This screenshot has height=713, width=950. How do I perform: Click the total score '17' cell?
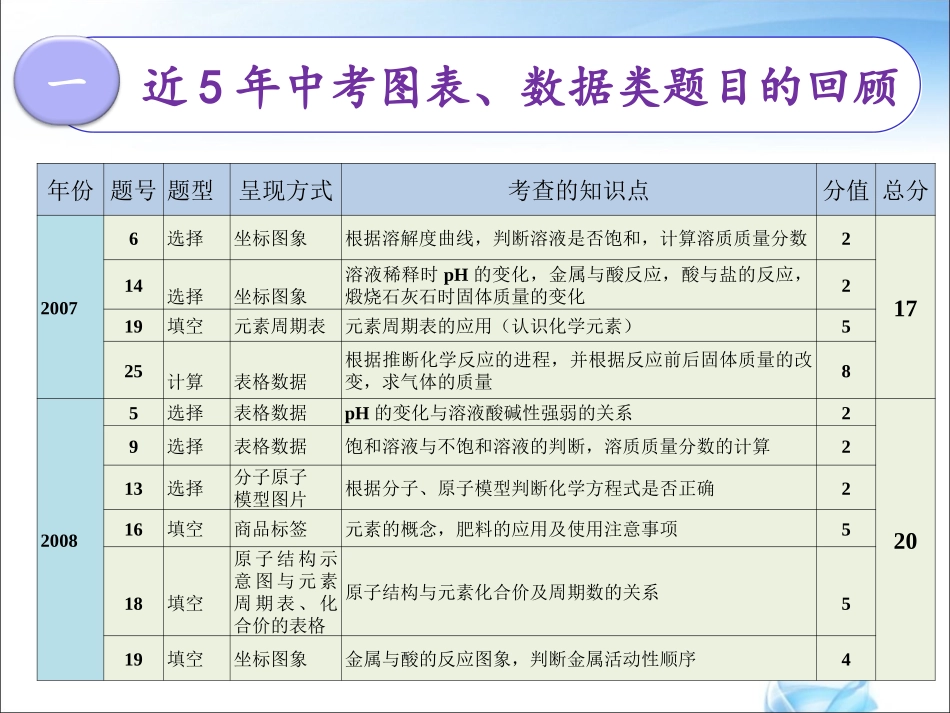(x=905, y=308)
